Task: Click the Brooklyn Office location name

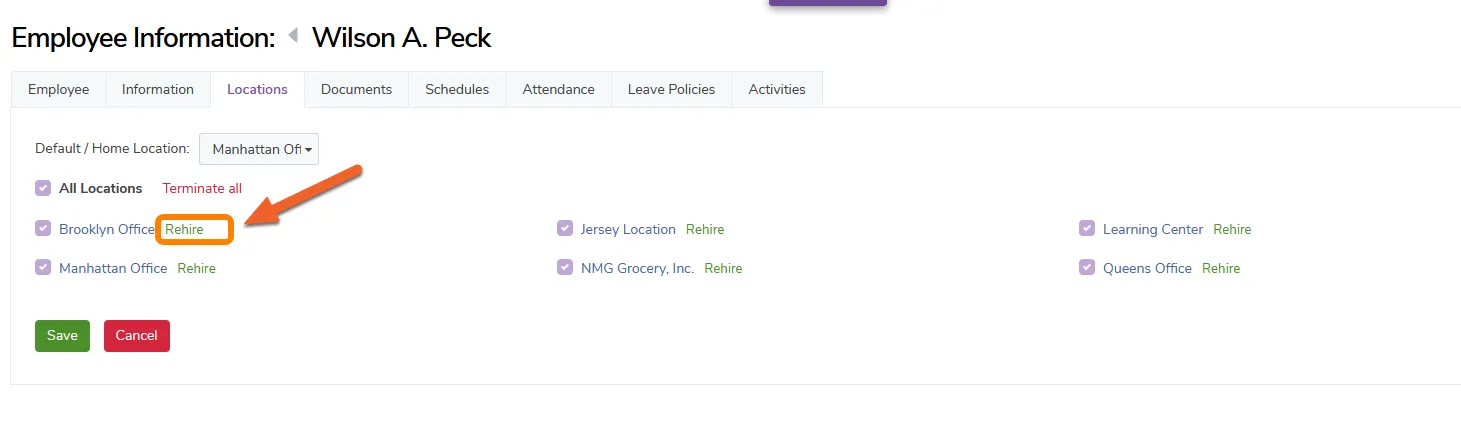Action: click(107, 229)
